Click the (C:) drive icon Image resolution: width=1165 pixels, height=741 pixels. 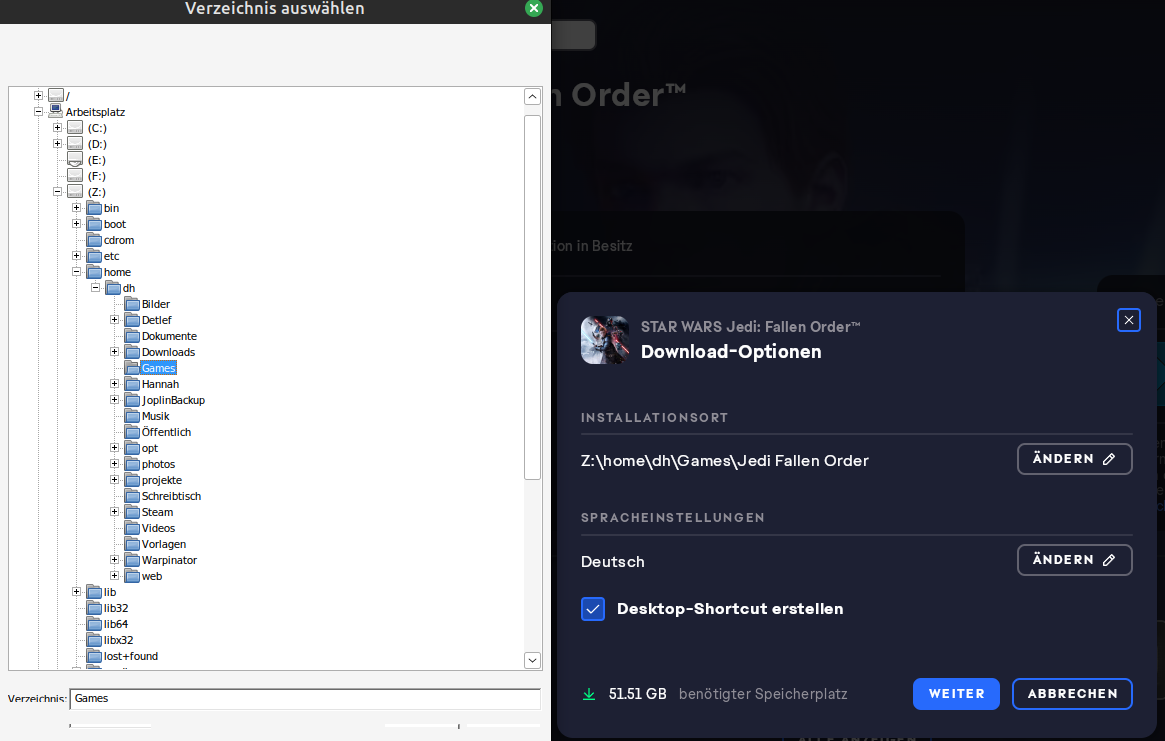(75, 128)
